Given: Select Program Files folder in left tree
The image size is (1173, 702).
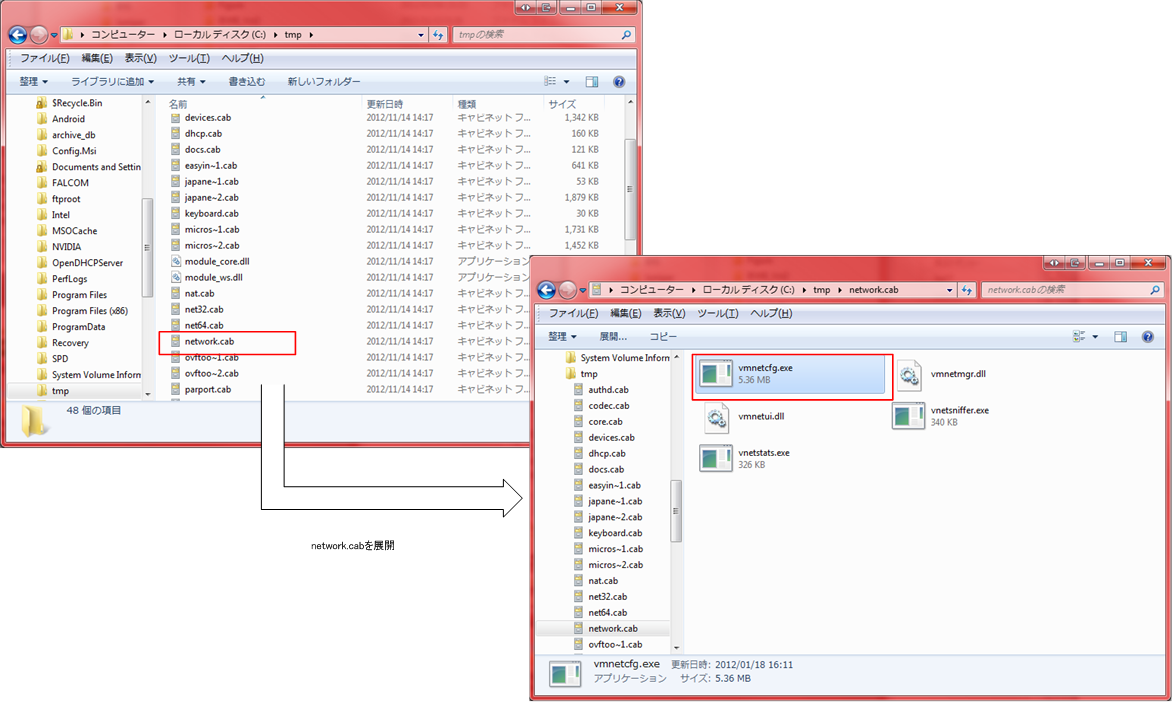Looking at the screenshot, I should pyautogui.click(x=79, y=295).
